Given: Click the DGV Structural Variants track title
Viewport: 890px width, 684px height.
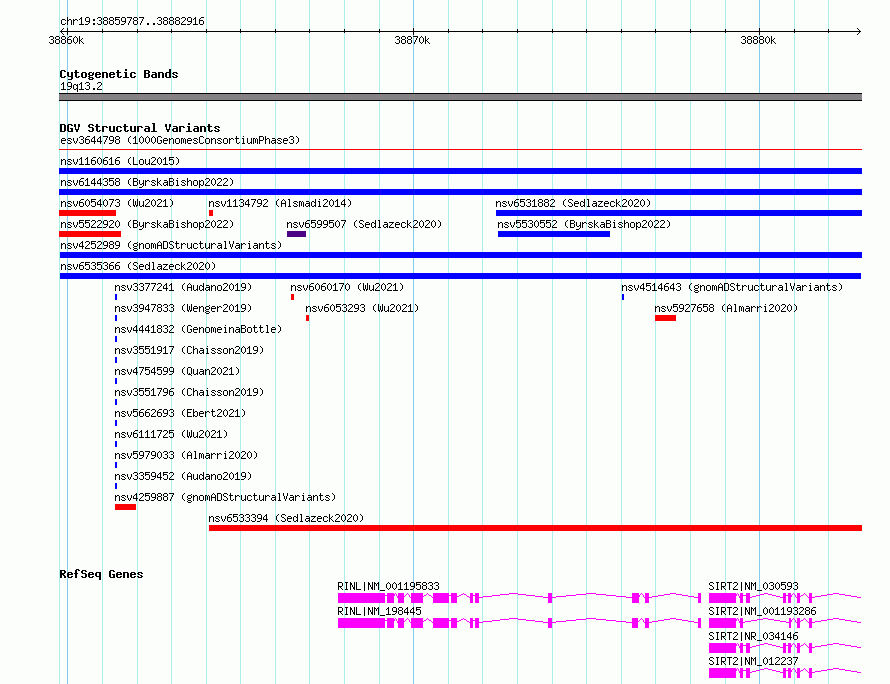Looking at the screenshot, I should 140,128.
